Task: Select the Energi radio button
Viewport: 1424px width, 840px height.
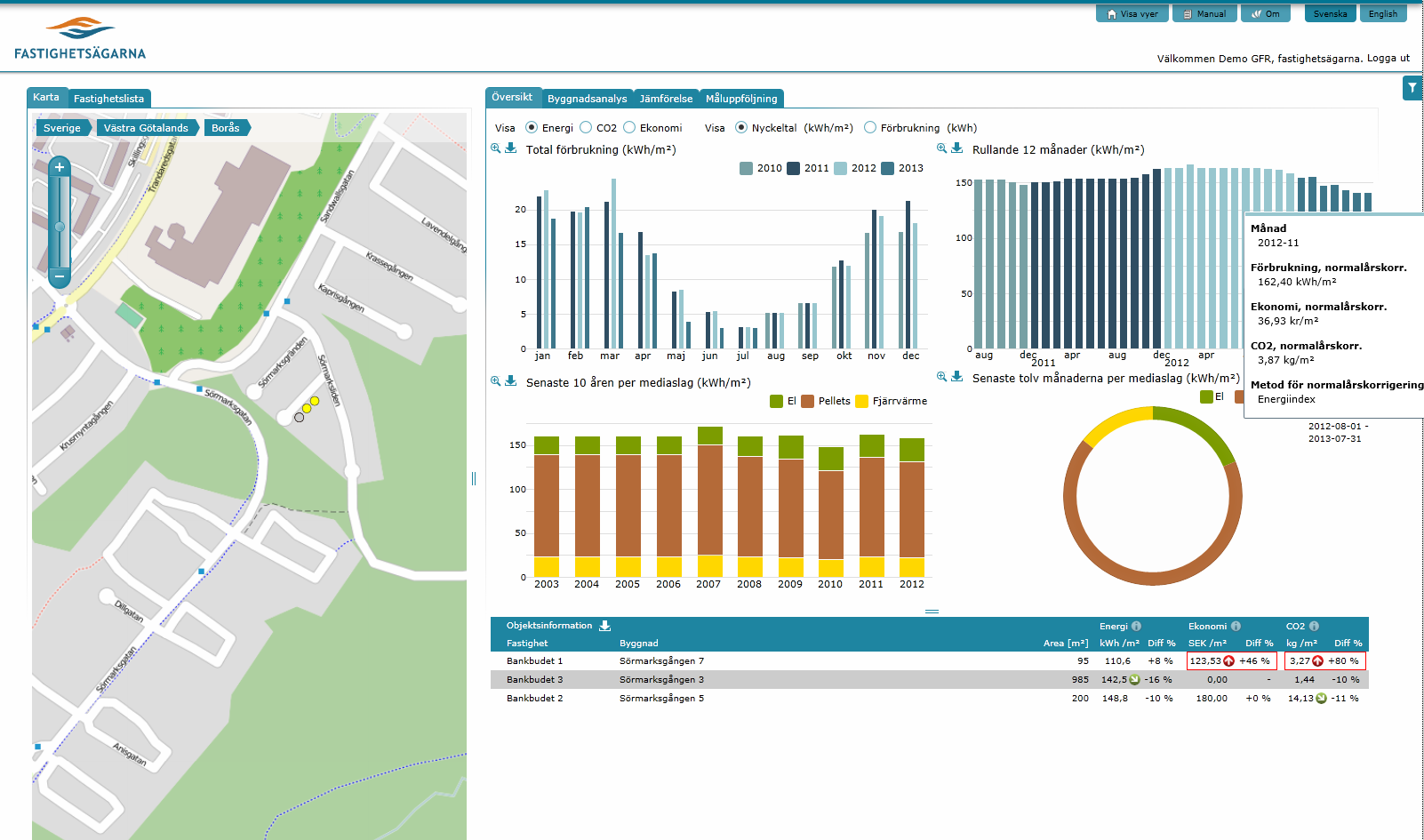Action: pyautogui.click(x=532, y=128)
